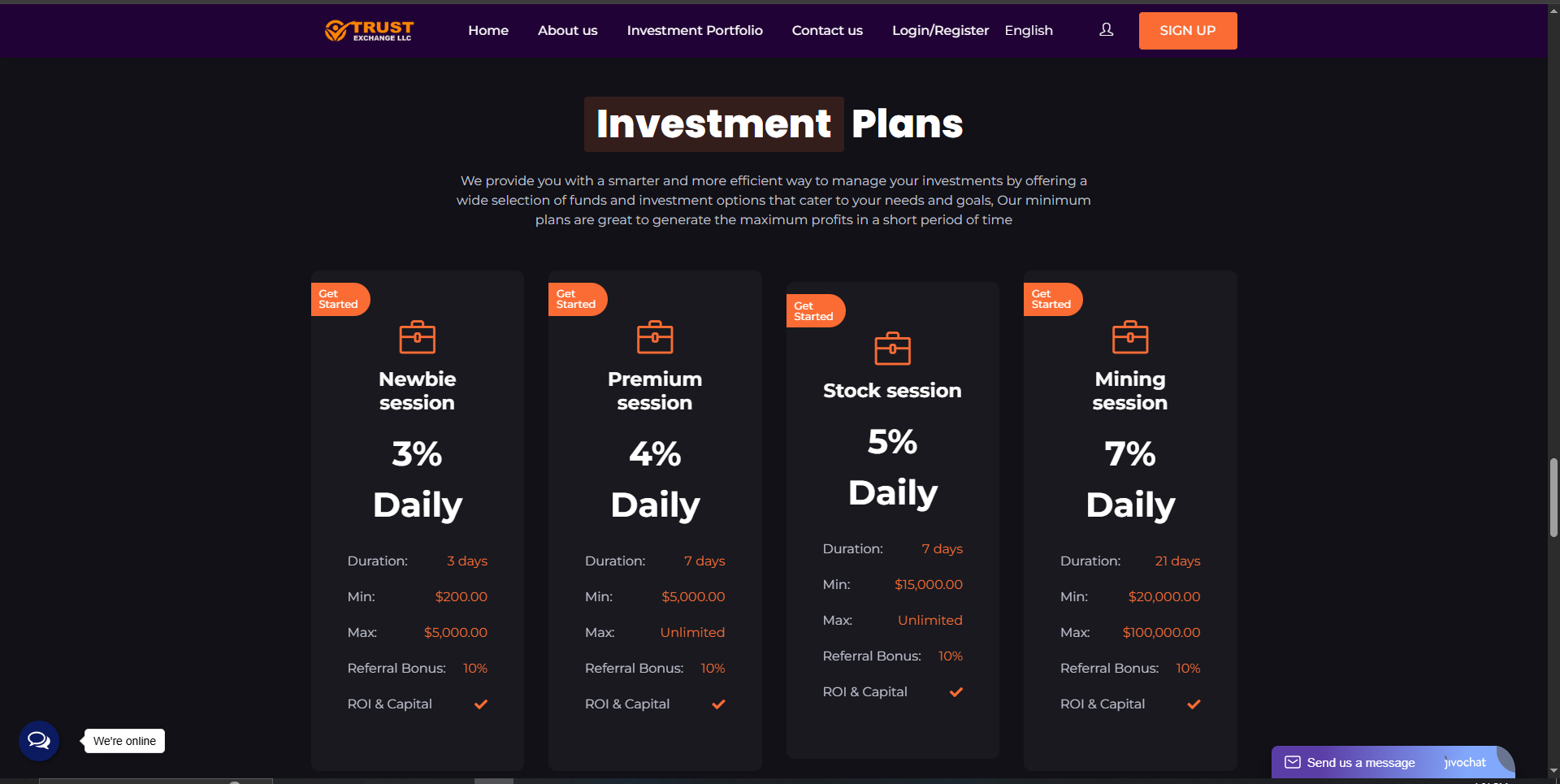The height and width of the screenshot is (784, 1560).
Task: Click the Send us a message chat bar
Action: point(1393,762)
